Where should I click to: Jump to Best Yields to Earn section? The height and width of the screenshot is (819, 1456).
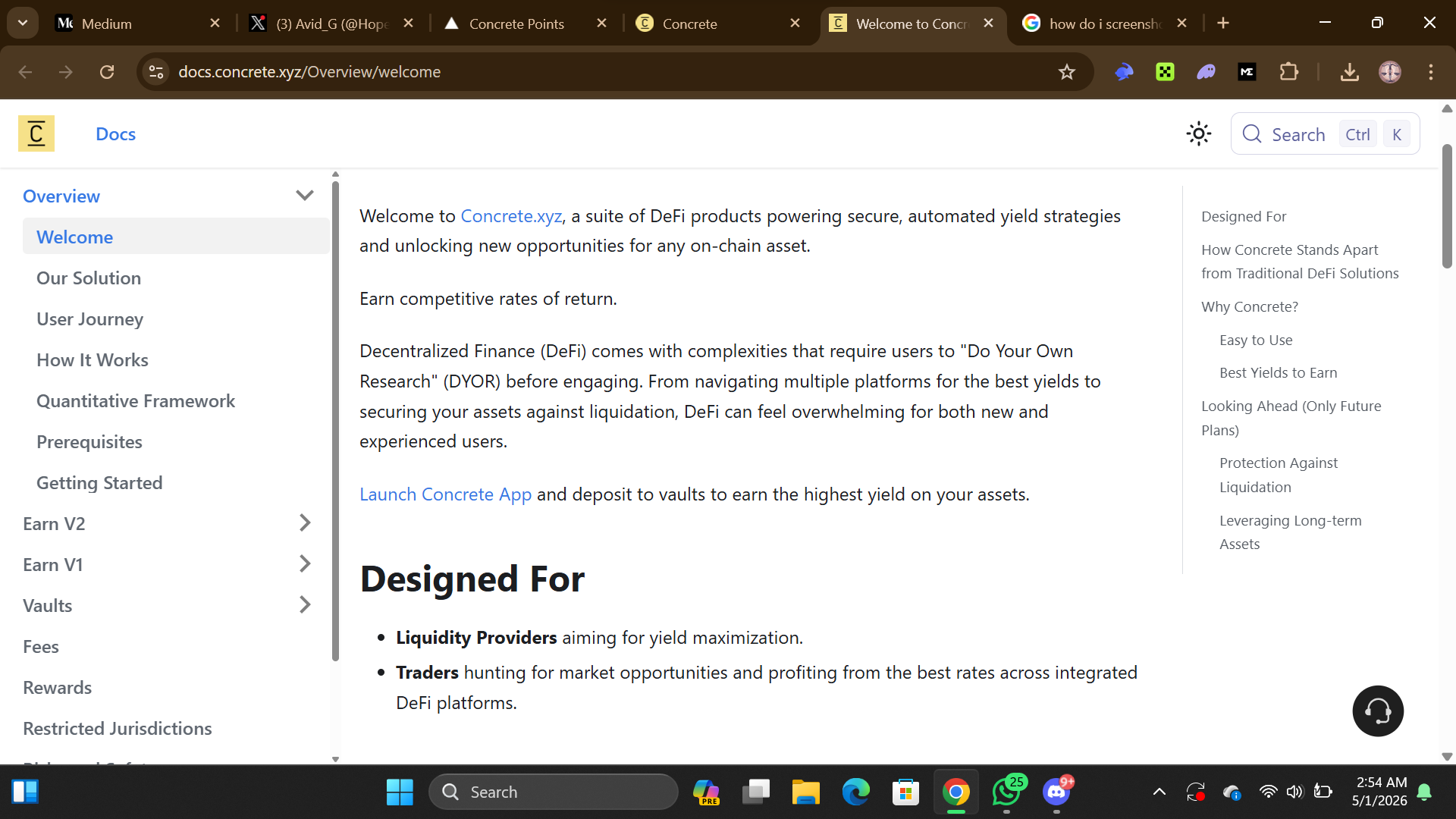[x=1278, y=372]
